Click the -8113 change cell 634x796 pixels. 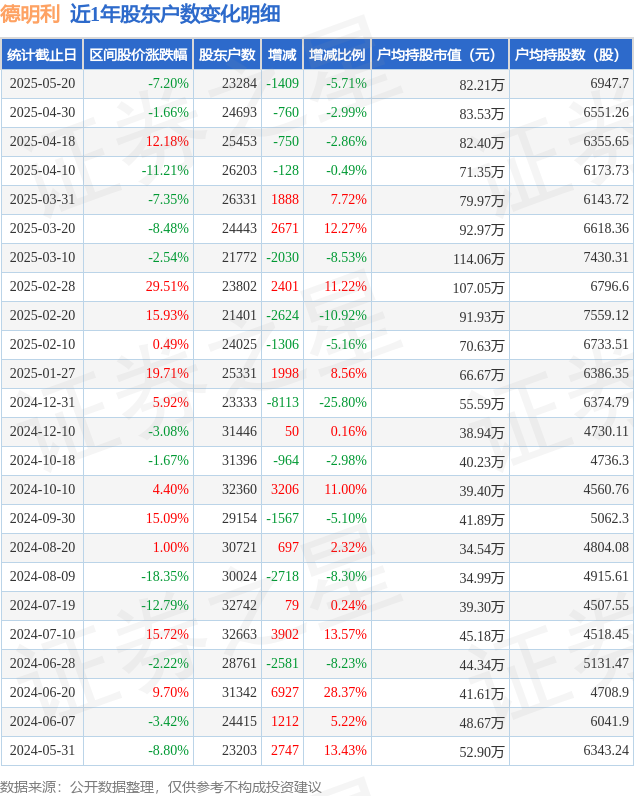click(283, 402)
